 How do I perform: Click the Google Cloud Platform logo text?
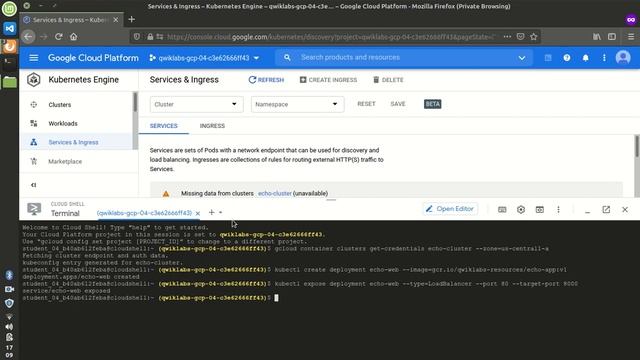click(93, 58)
